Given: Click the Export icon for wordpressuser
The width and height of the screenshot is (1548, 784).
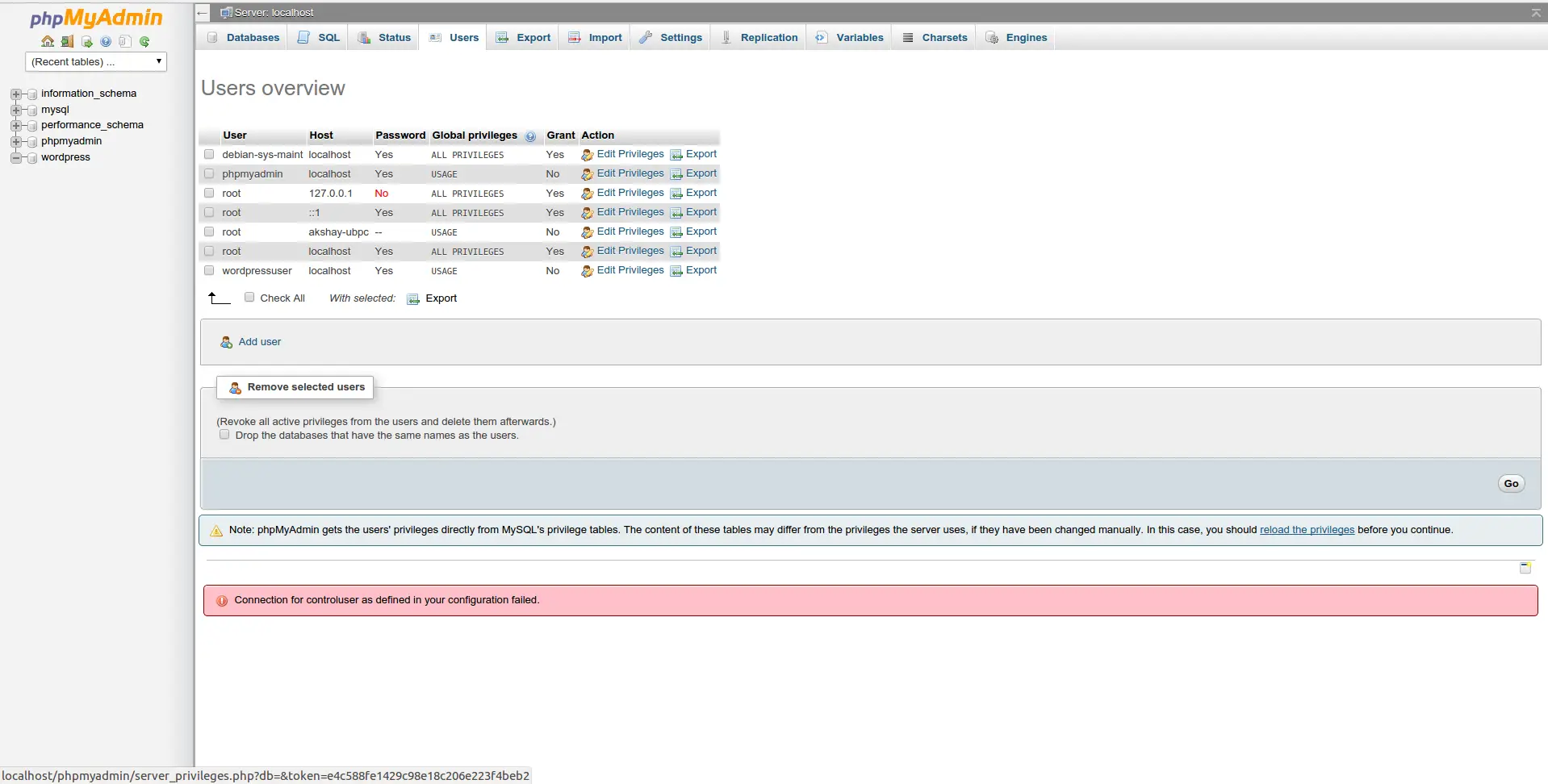Looking at the screenshot, I should (676, 271).
